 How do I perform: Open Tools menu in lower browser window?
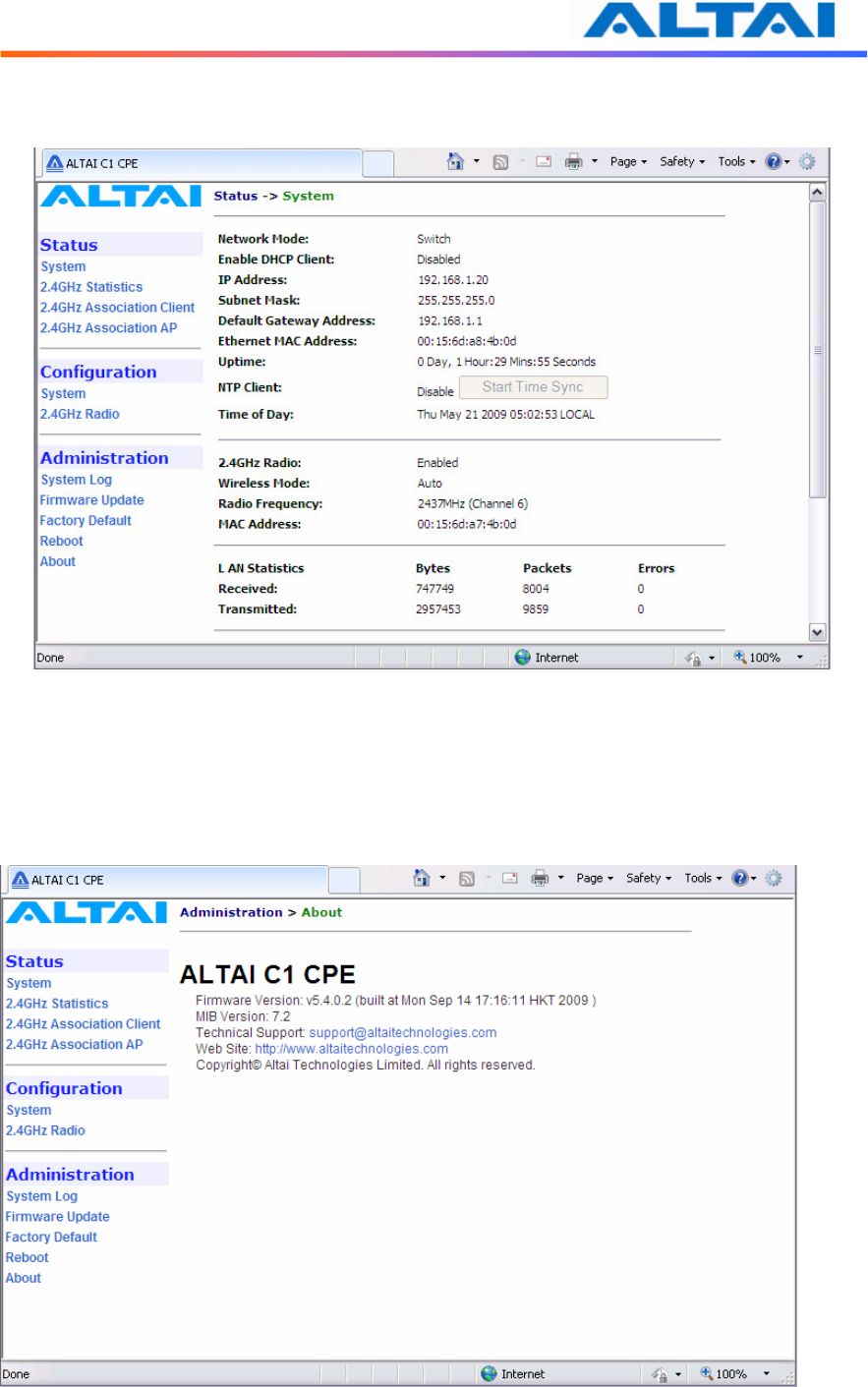pyautogui.click(x=703, y=878)
